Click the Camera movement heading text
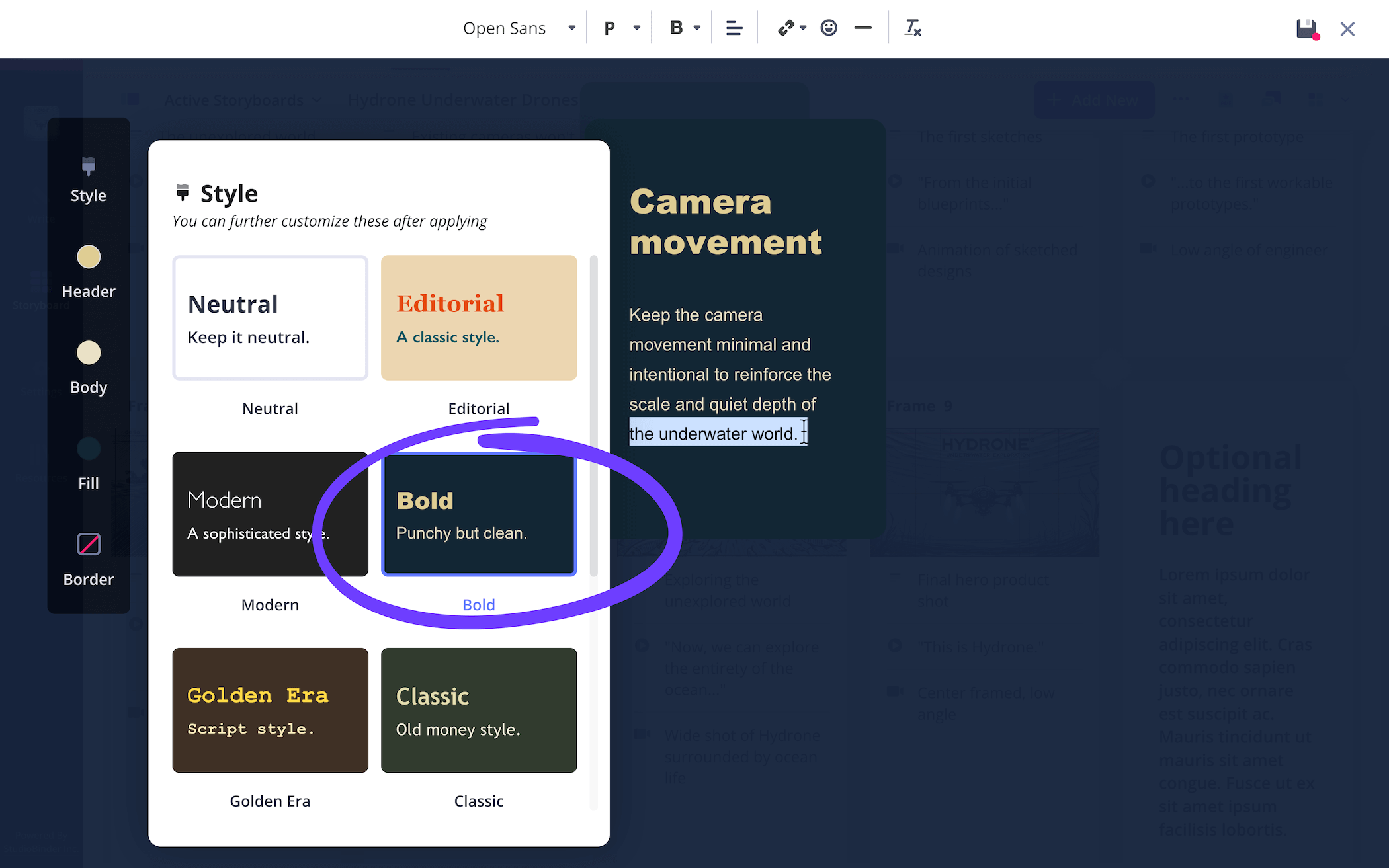1389x868 pixels. (726, 221)
